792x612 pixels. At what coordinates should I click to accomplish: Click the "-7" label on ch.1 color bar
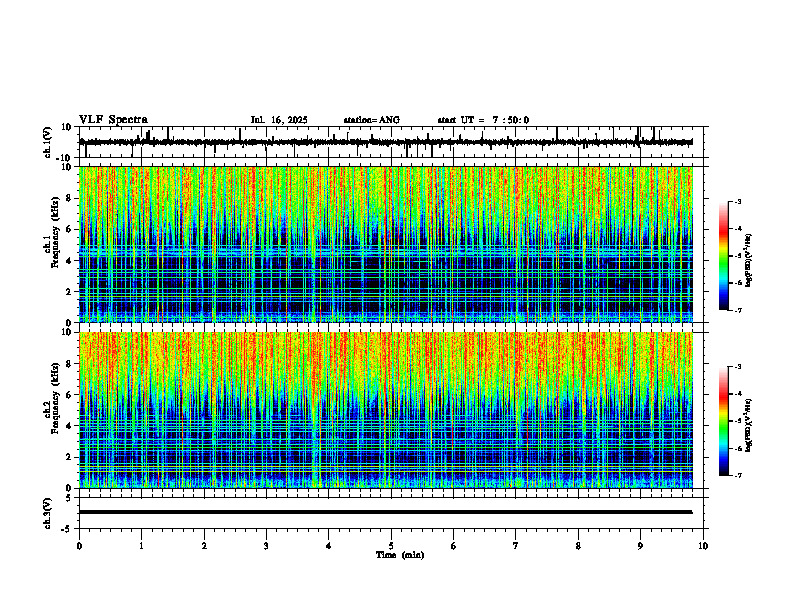[x=738, y=310]
